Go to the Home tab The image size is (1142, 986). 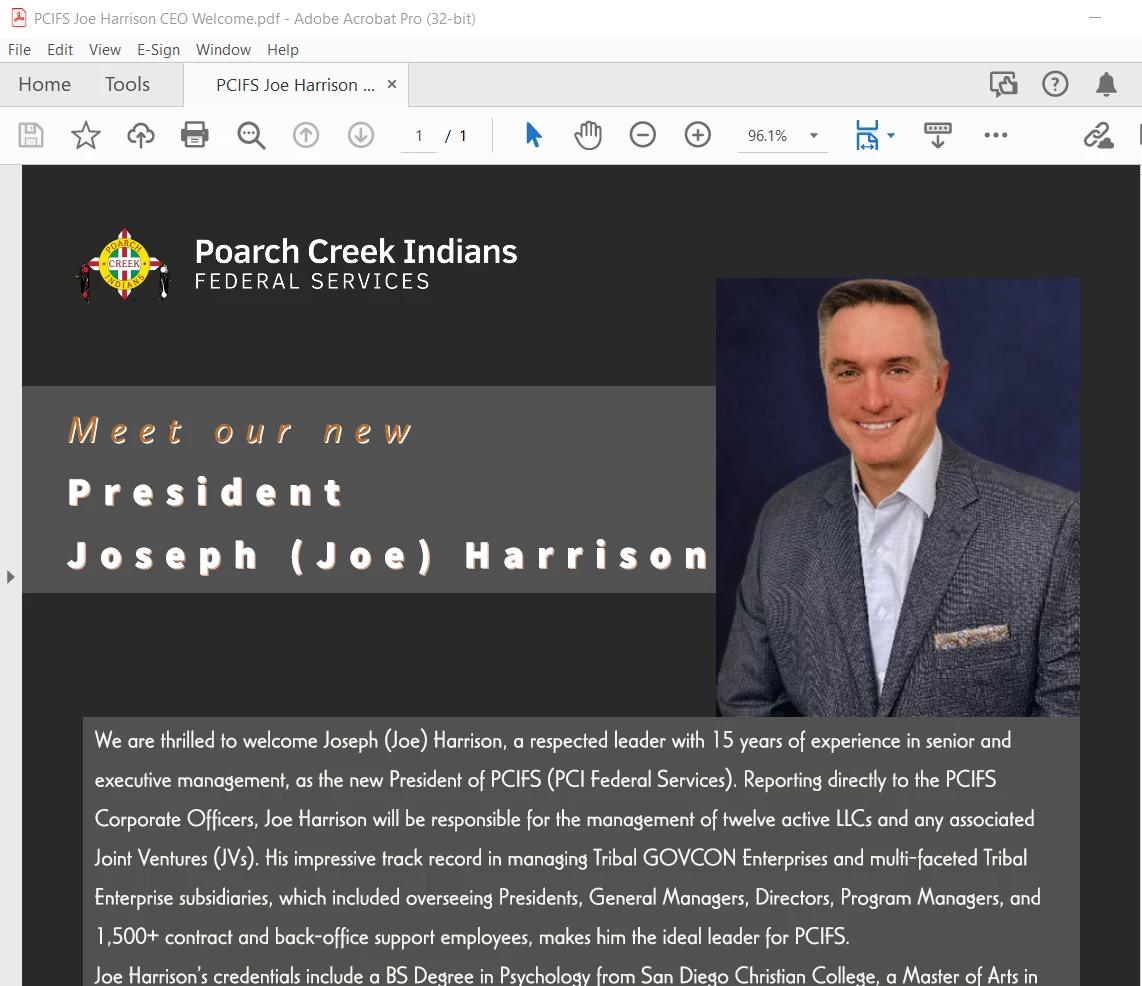coord(44,84)
